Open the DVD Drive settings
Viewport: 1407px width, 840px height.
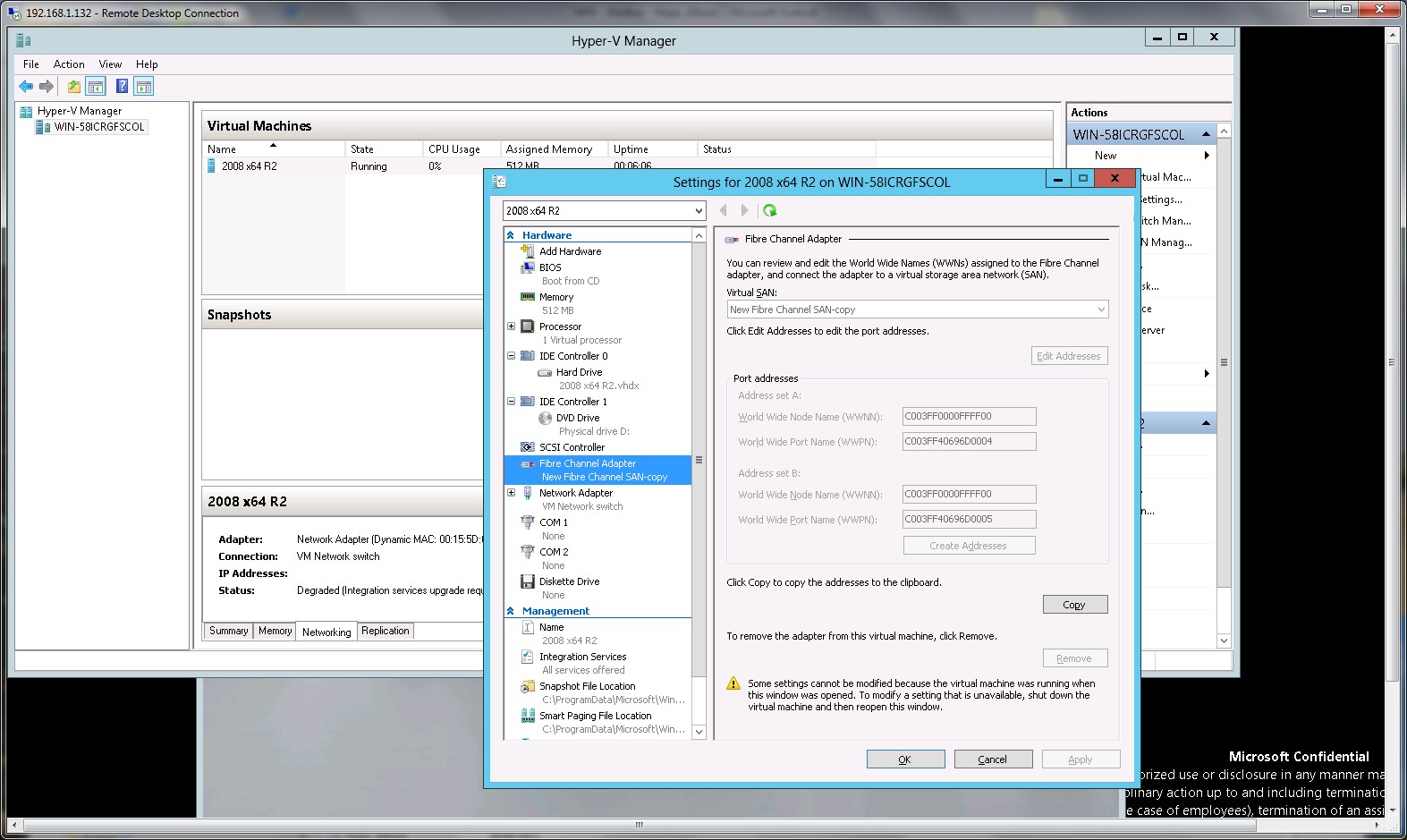[x=577, y=418]
